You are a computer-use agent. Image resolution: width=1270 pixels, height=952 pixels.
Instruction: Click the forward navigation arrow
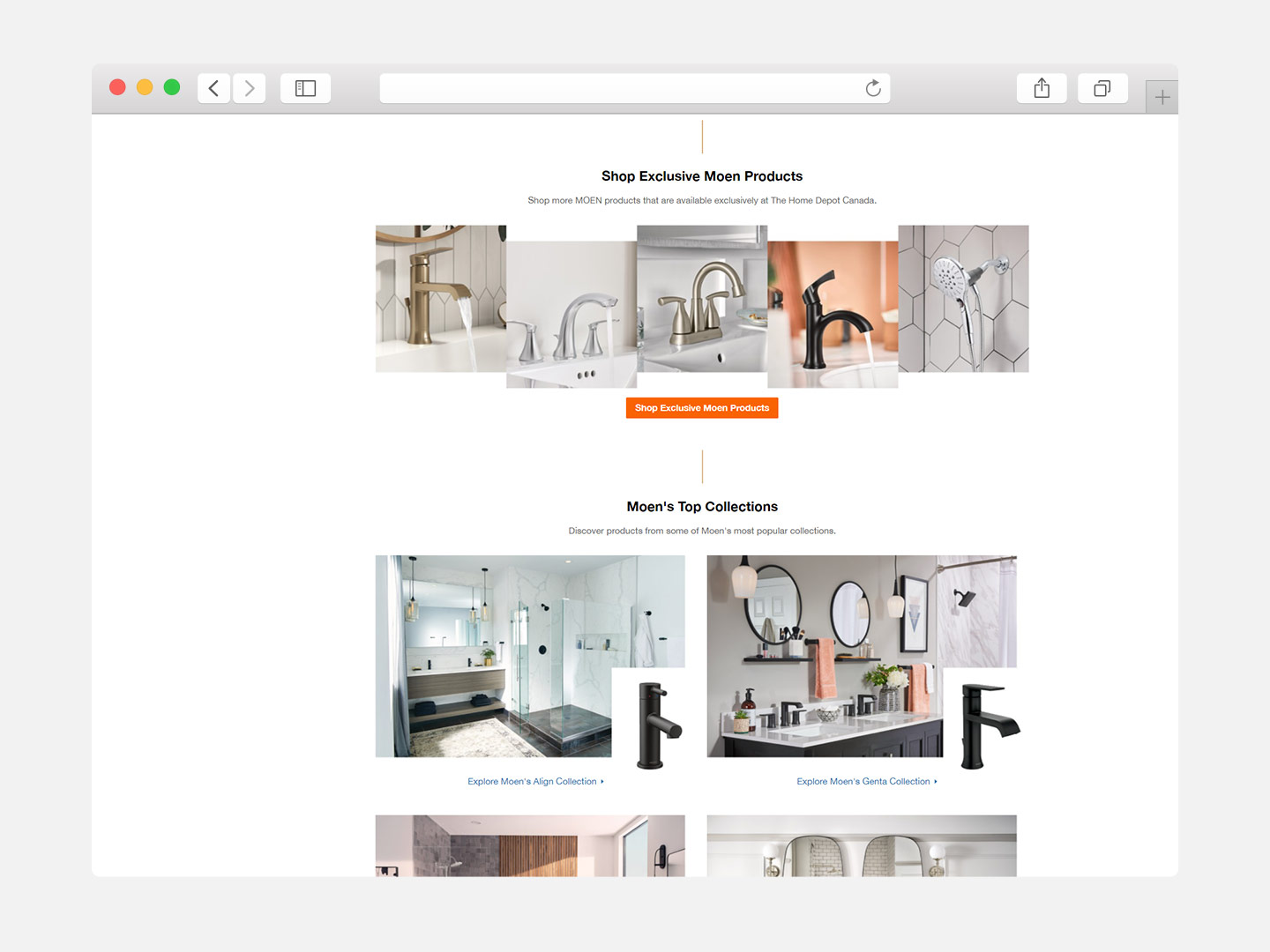tap(249, 88)
